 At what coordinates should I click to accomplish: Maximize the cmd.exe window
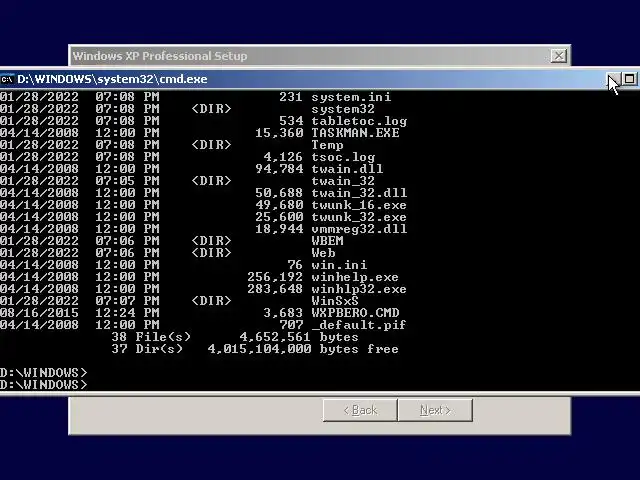coord(629,79)
